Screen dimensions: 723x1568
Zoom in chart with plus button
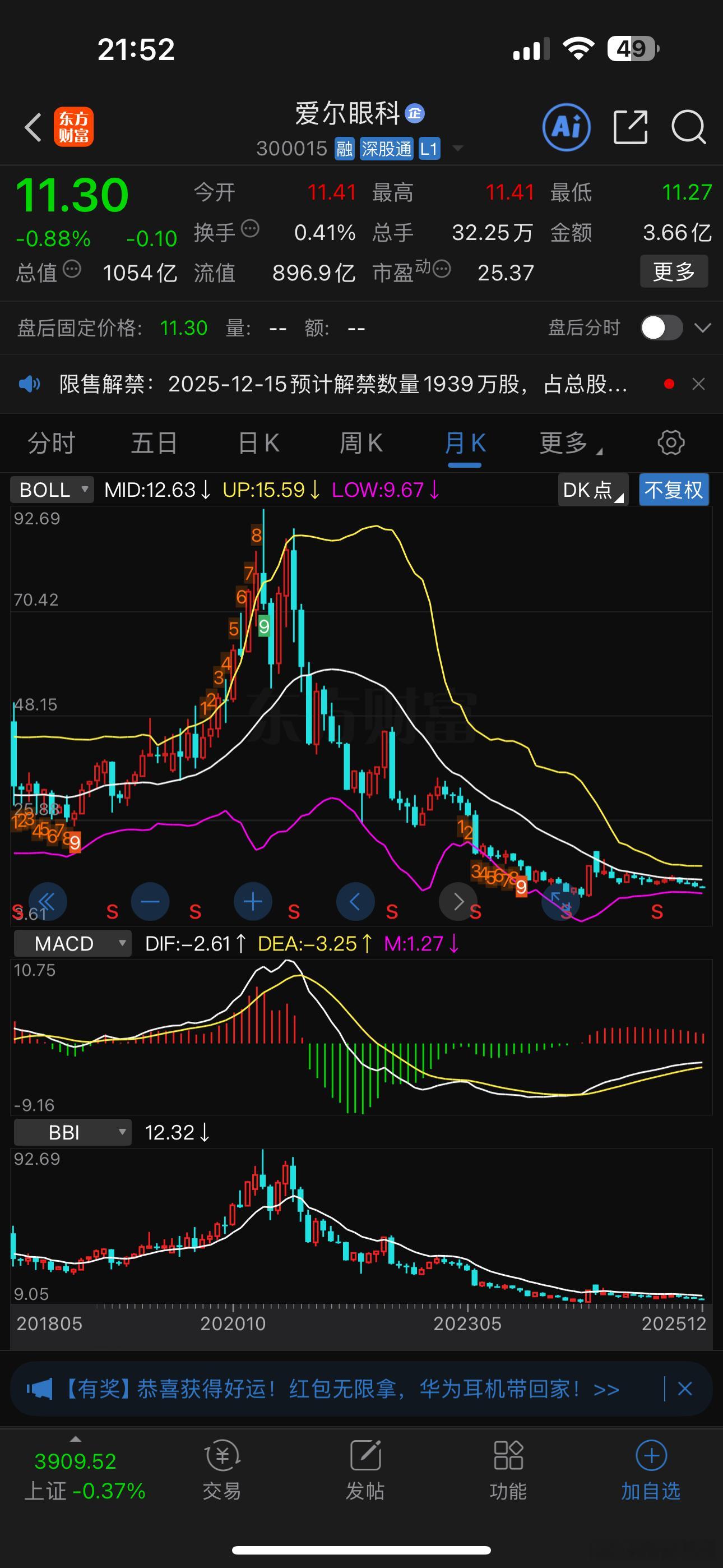click(253, 901)
